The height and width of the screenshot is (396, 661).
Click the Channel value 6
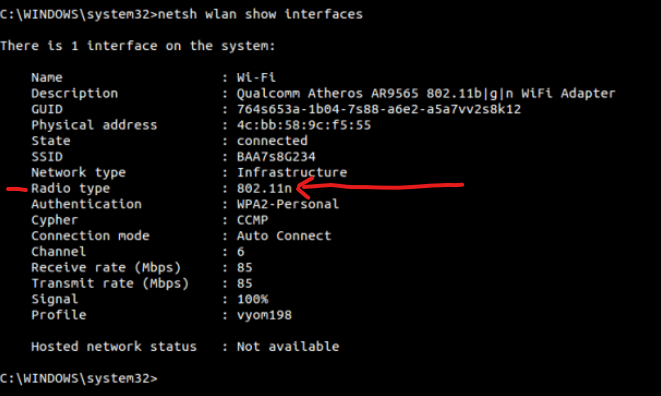coord(240,252)
